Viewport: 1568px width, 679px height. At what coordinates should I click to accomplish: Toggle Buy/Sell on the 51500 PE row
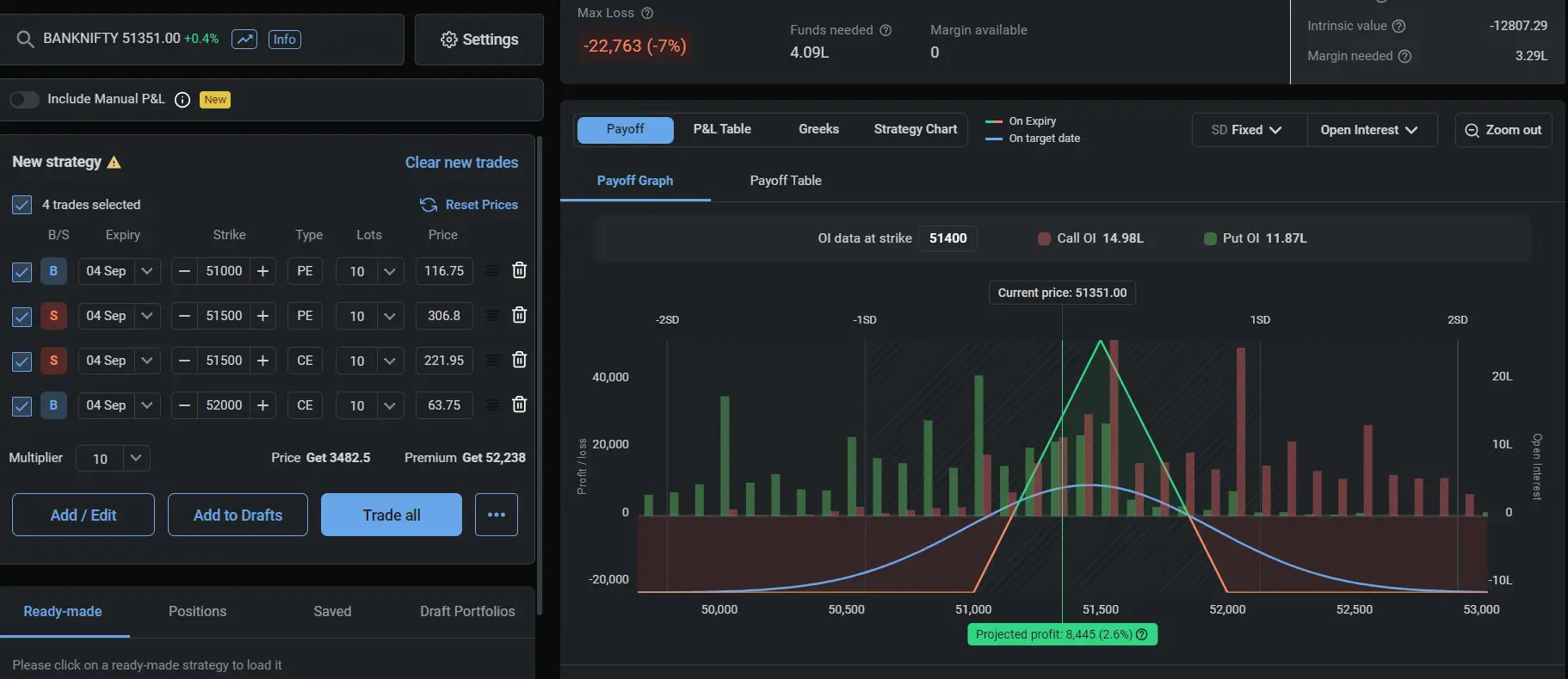pyautogui.click(x=53, y=316)
